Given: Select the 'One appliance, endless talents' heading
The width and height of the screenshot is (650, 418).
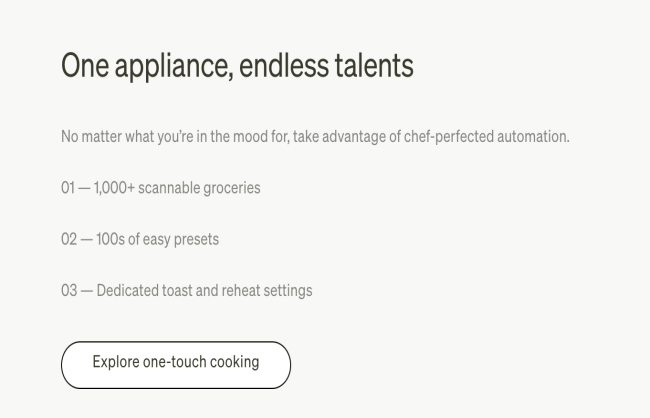Looking at the screenshot, I should point(237,66).
